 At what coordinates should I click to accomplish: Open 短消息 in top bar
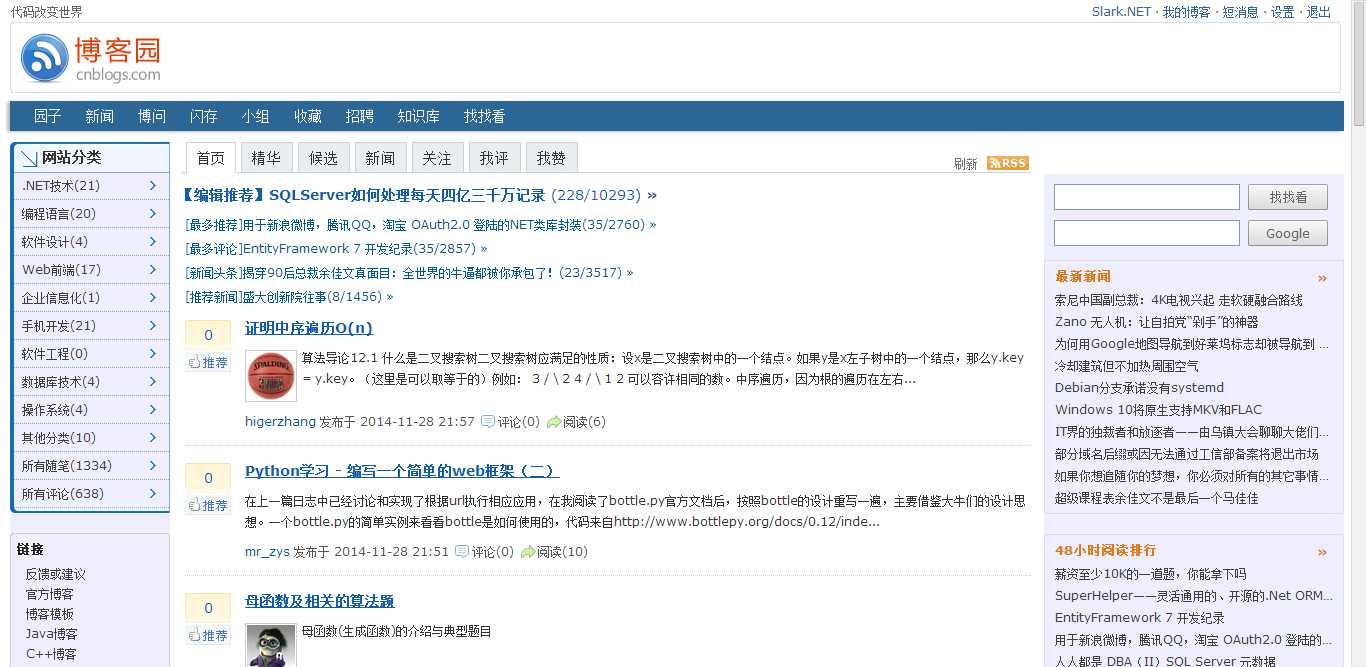point(1241,12)
